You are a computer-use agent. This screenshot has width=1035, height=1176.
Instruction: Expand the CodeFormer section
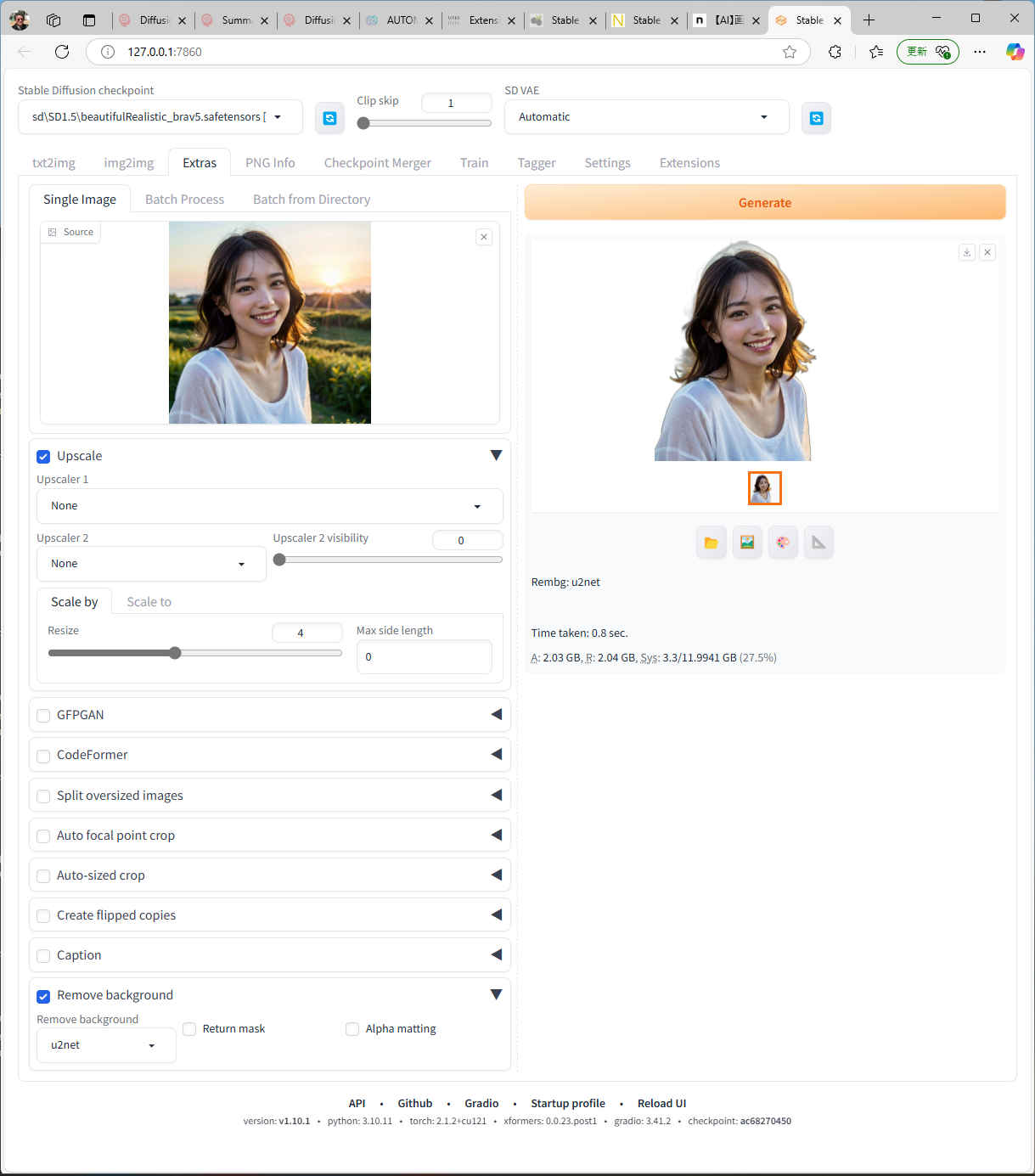coord(496,755)
